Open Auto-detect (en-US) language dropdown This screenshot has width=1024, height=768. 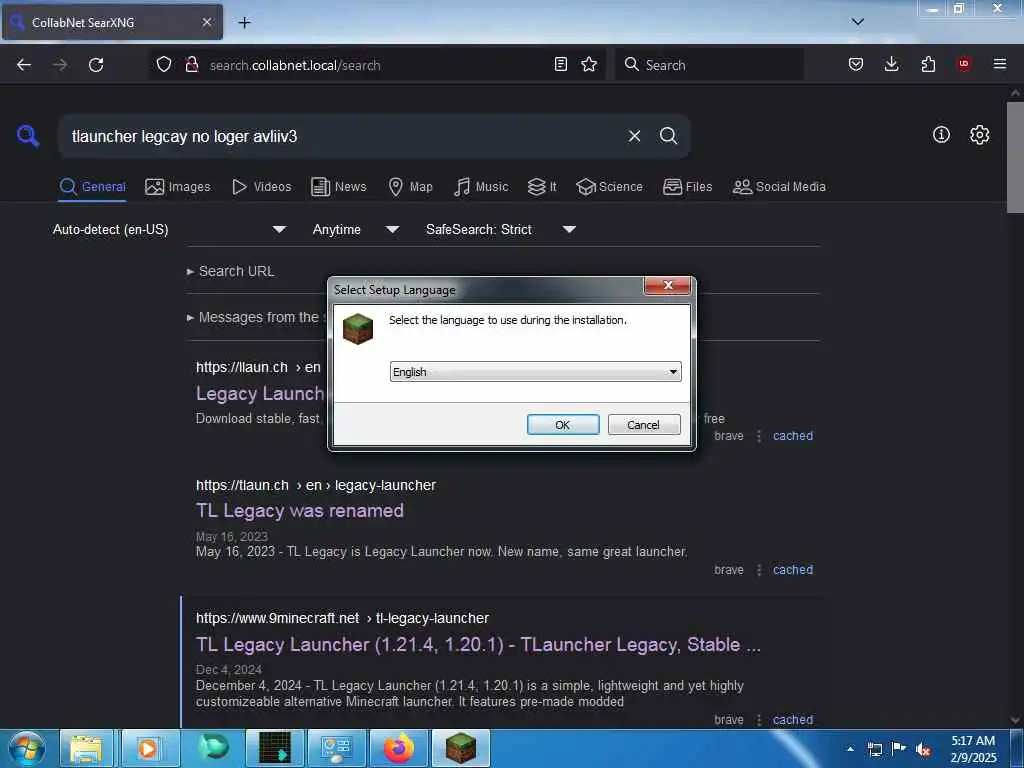pos(169,229)
